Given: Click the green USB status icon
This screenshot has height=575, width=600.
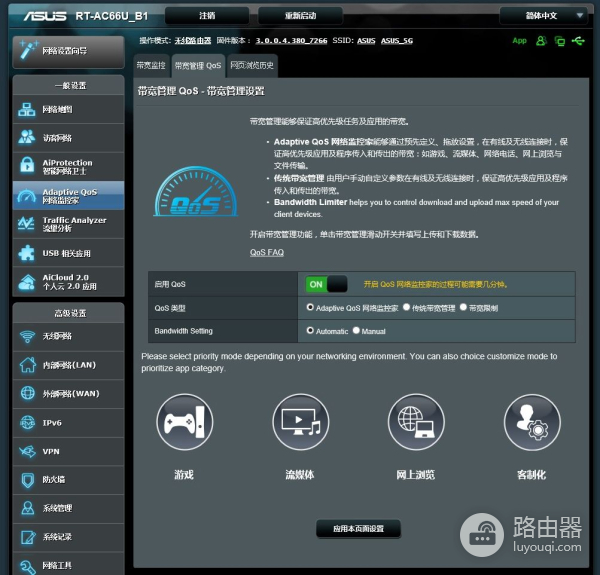Looking at the screenshot, I should [578, 41].
